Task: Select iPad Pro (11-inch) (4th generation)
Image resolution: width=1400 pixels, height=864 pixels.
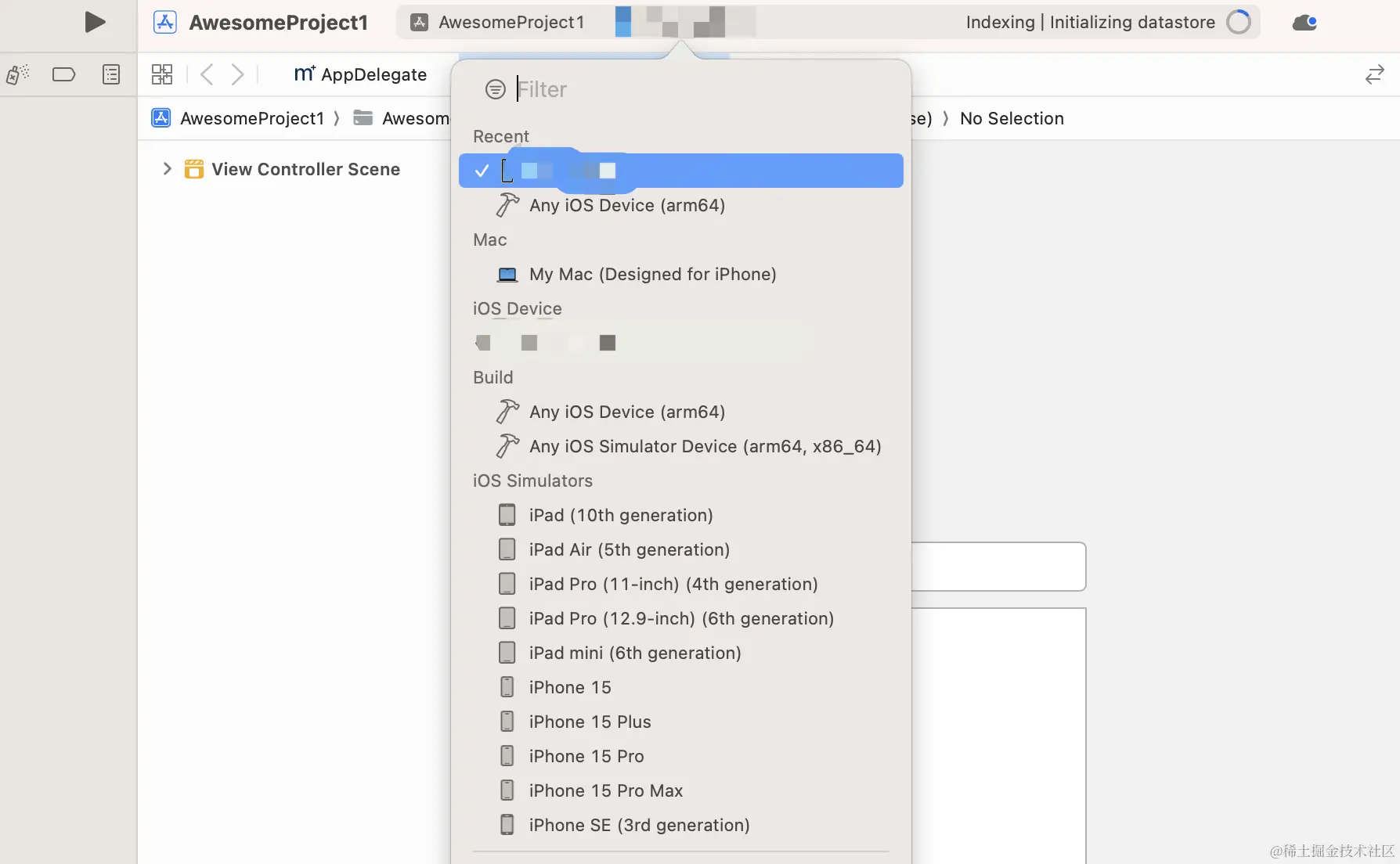Action: pos(680,584)
